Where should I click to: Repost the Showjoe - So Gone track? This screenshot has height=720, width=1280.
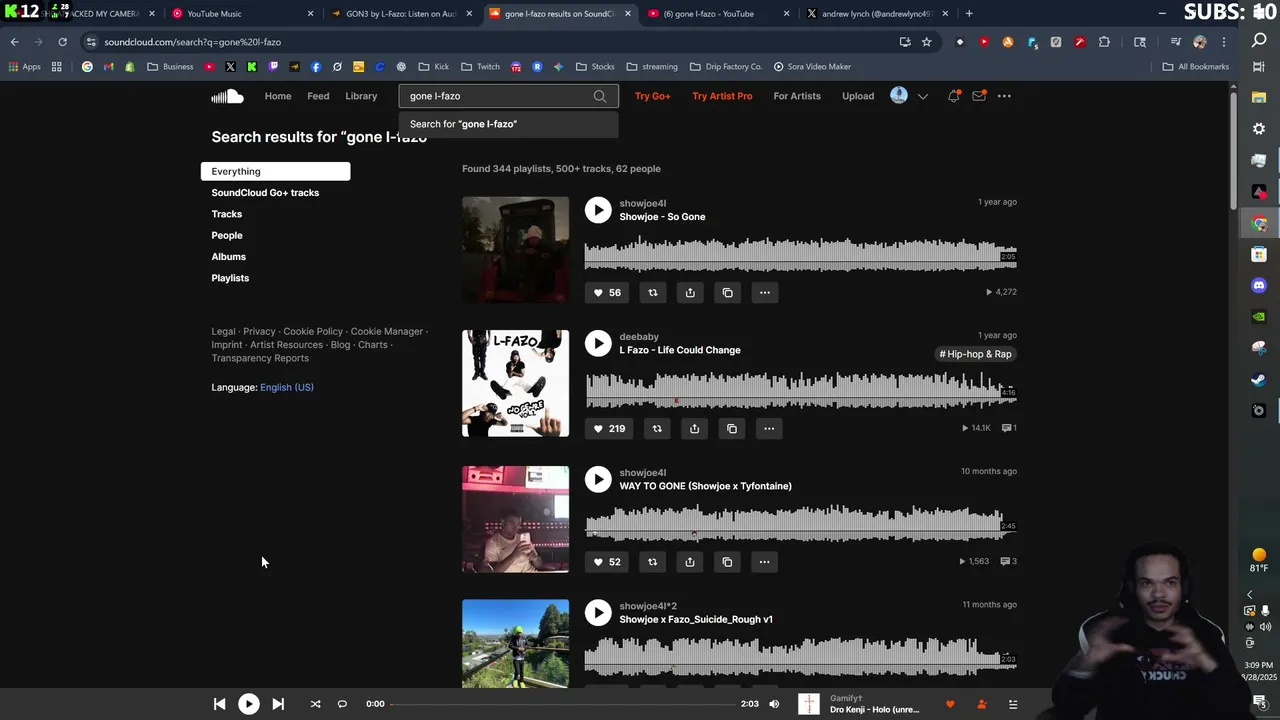coord(653,293)
